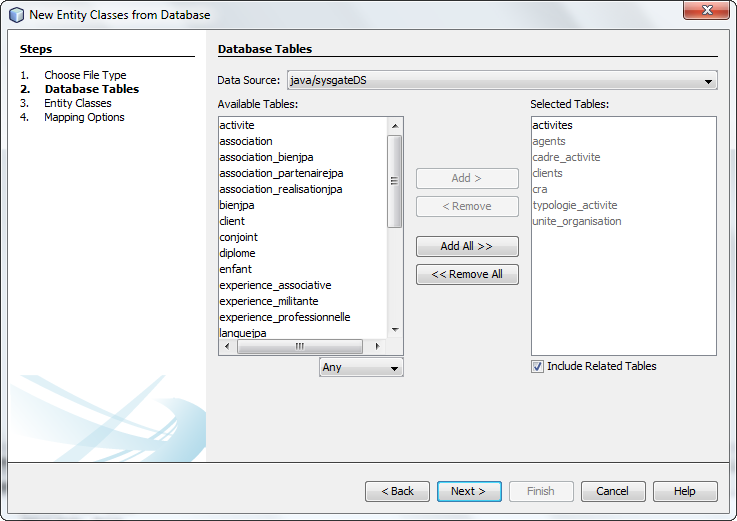Open the Data Source dropdown

[x=502, y=80]
